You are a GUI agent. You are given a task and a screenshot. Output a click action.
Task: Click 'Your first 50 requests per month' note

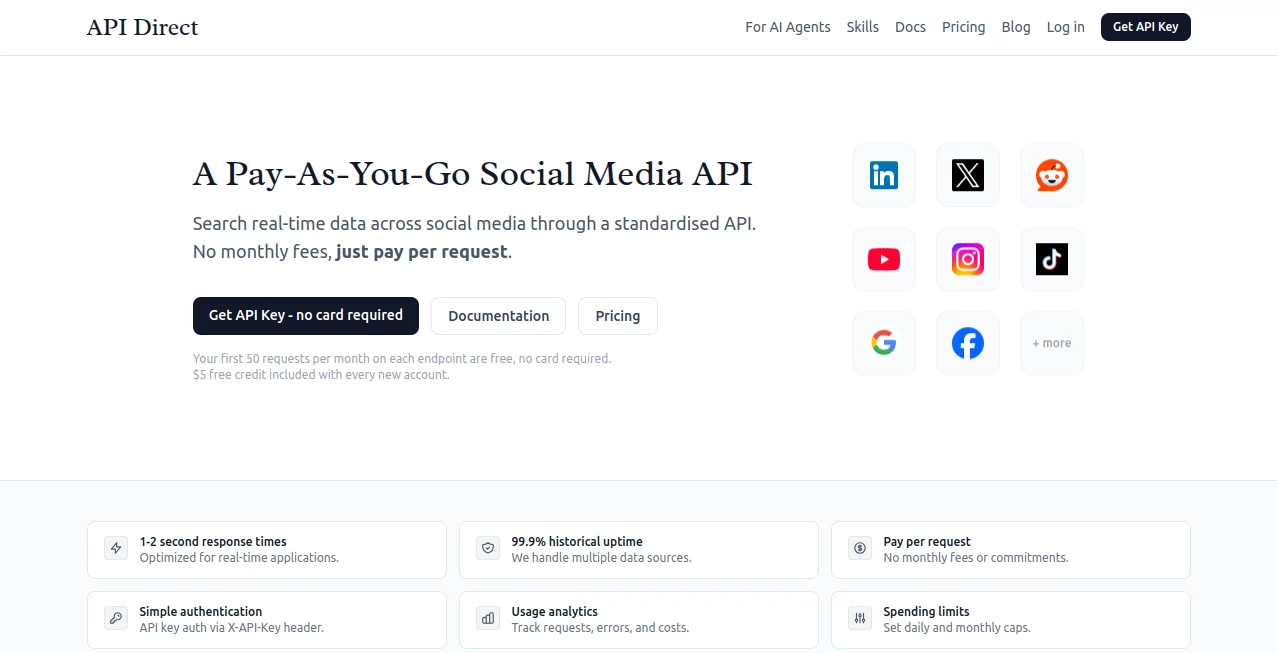402,358
